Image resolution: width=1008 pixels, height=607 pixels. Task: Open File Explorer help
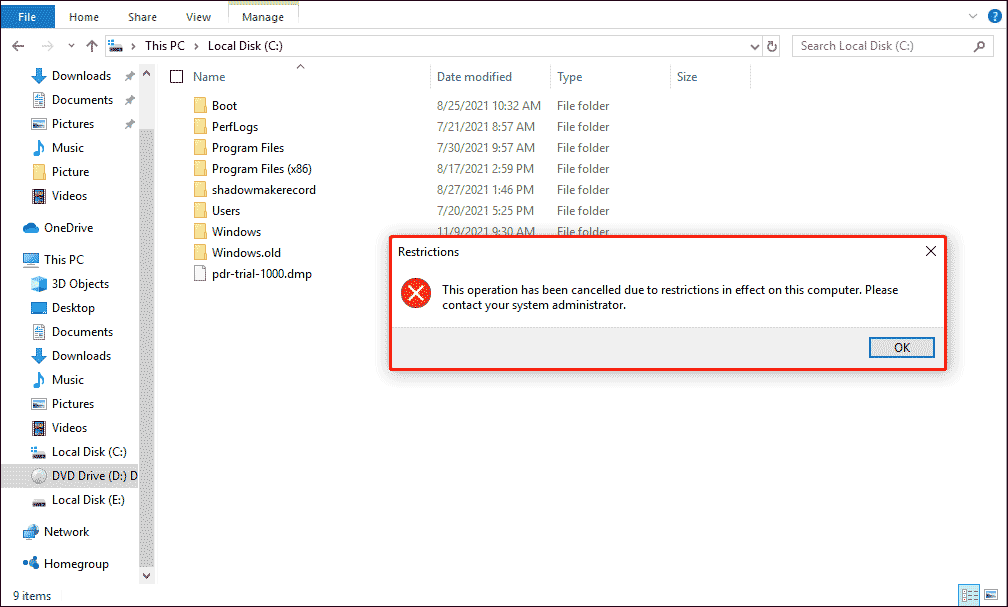click(x=994, y=16)
